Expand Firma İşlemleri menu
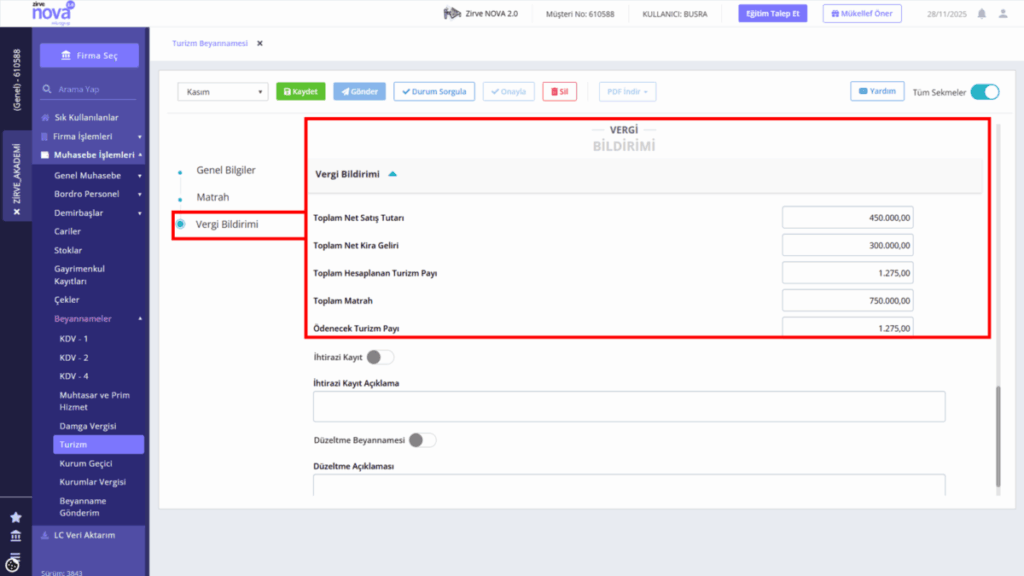 140,136
